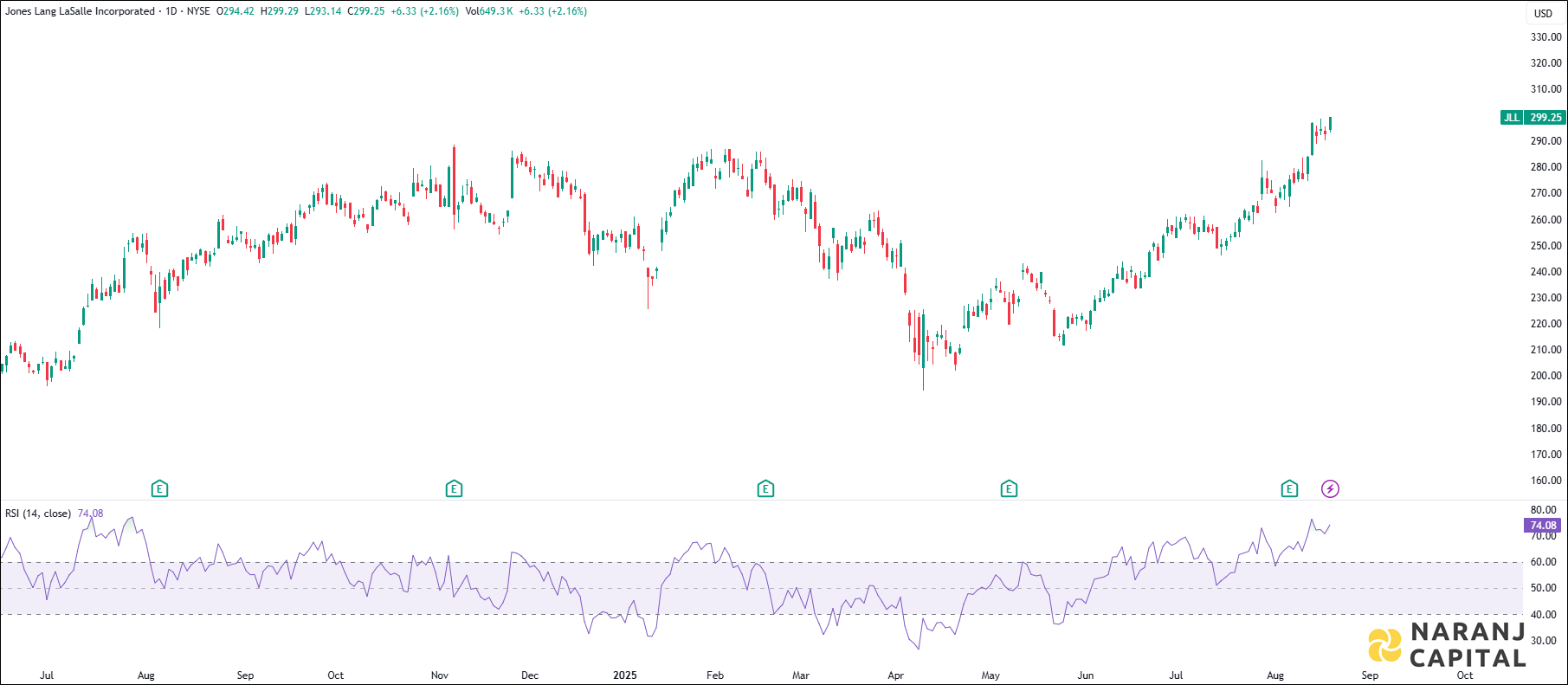This screenshot has width=1568, height=685.
Task: Click the 299.25 current price label
Action: pyautogui.click(x=1545, y=118)
